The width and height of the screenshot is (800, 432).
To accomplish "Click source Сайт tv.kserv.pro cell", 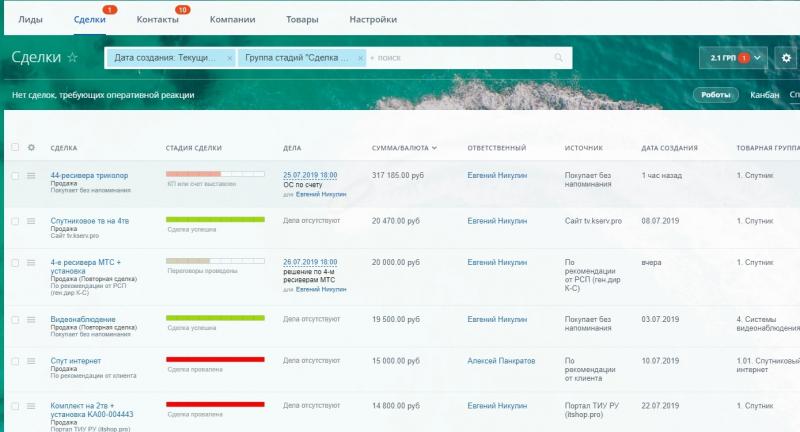I will click(x=593, y=221).
